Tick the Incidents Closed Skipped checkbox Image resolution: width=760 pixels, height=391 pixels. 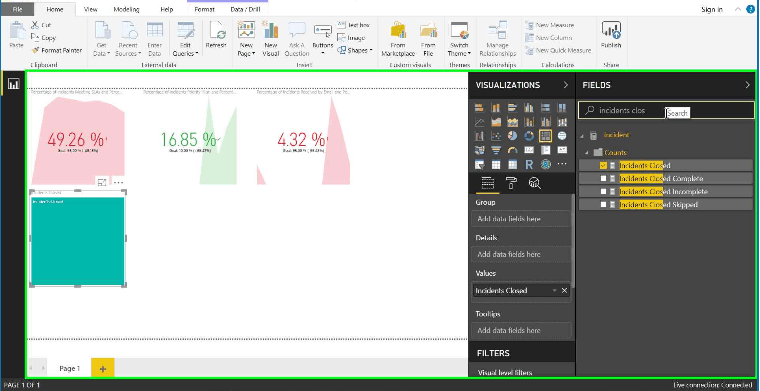click(603, 204)
